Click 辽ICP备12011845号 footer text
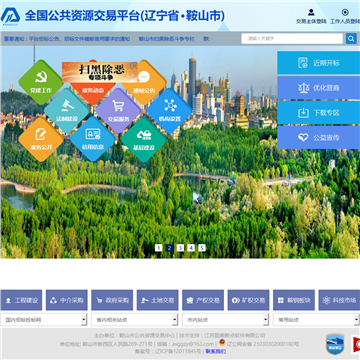 point(178,351)
